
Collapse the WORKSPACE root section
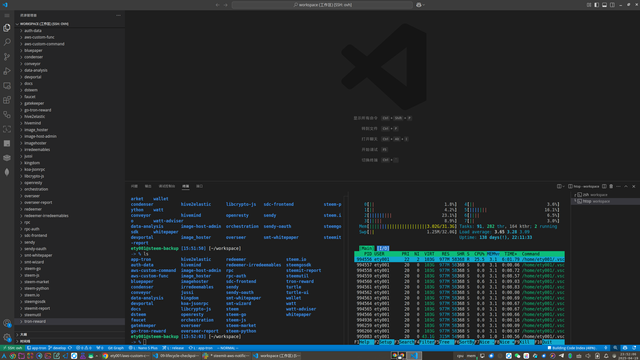coord(70,24)
